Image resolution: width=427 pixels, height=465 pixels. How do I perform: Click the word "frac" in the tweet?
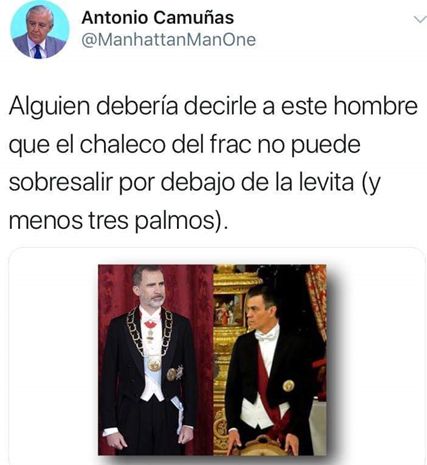(x=231, y=144)
